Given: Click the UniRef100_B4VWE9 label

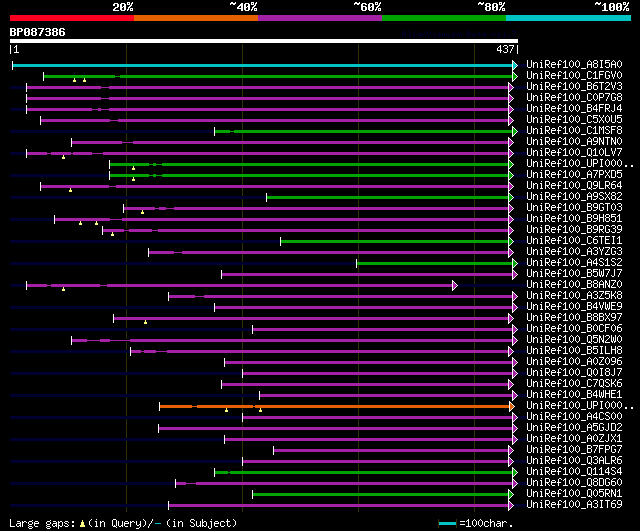Looking at the screenshot, I should click(x=574, y=307).
